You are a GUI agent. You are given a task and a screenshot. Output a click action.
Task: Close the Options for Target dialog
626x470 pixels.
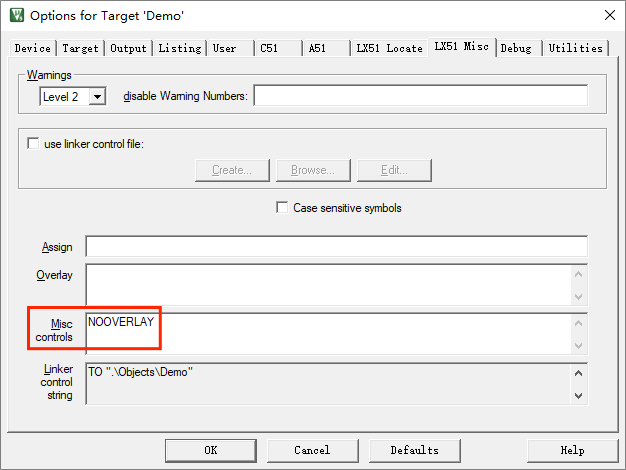[x=609, y=15]
